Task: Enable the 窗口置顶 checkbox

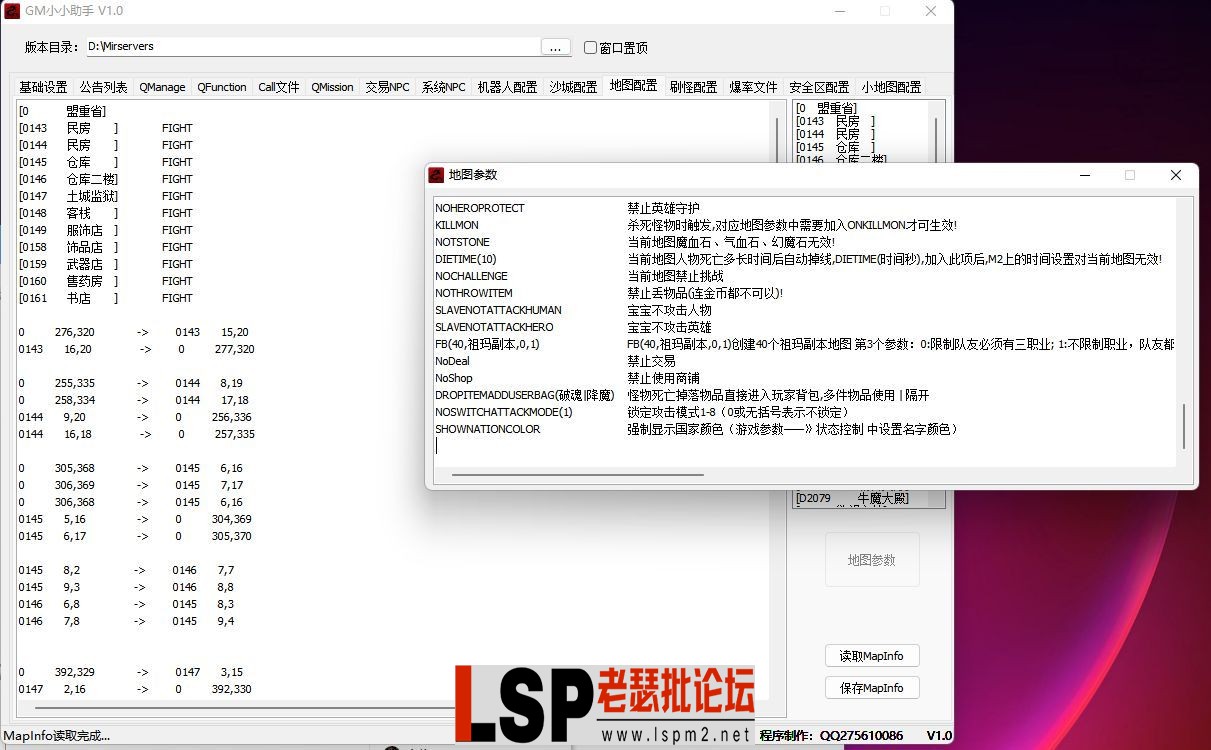Action: (590, 47)
